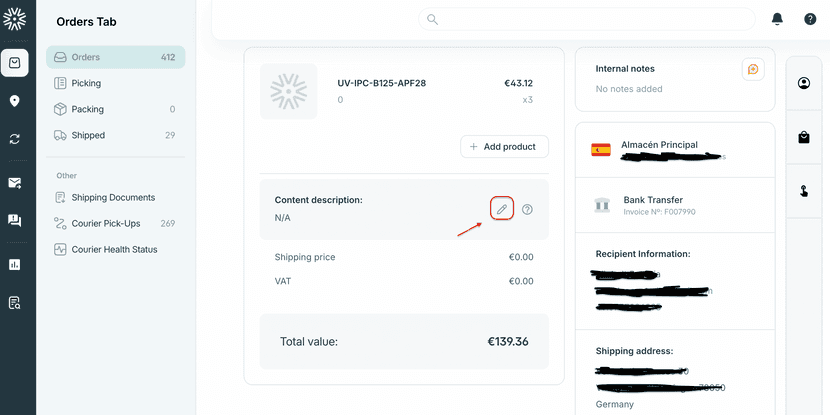830x415 pixels.
Task: Open notifications bell icon
Action: pos(777,19)
